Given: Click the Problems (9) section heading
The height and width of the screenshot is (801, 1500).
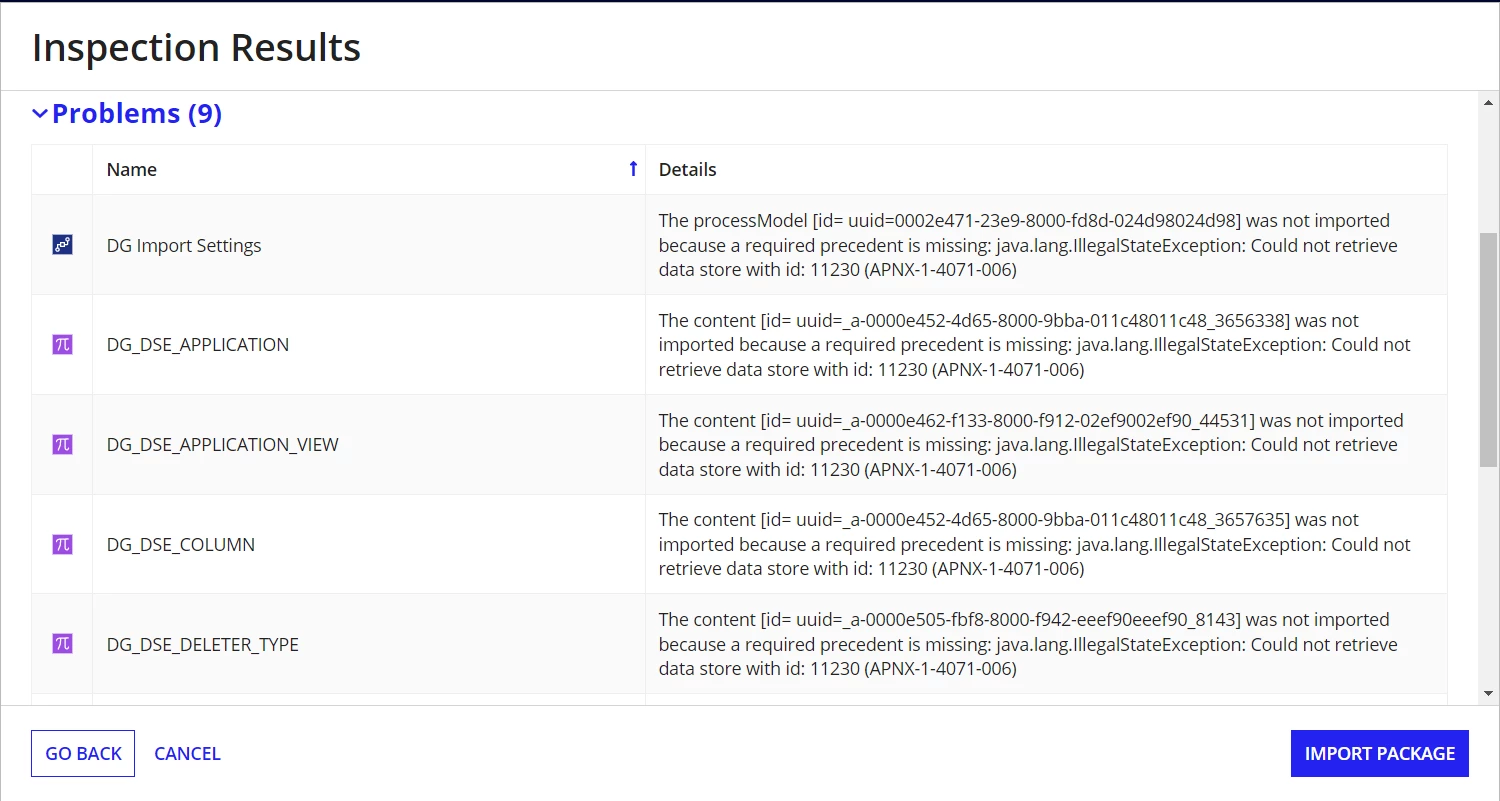Looking at the screenshot, I should tap(136, 114).
